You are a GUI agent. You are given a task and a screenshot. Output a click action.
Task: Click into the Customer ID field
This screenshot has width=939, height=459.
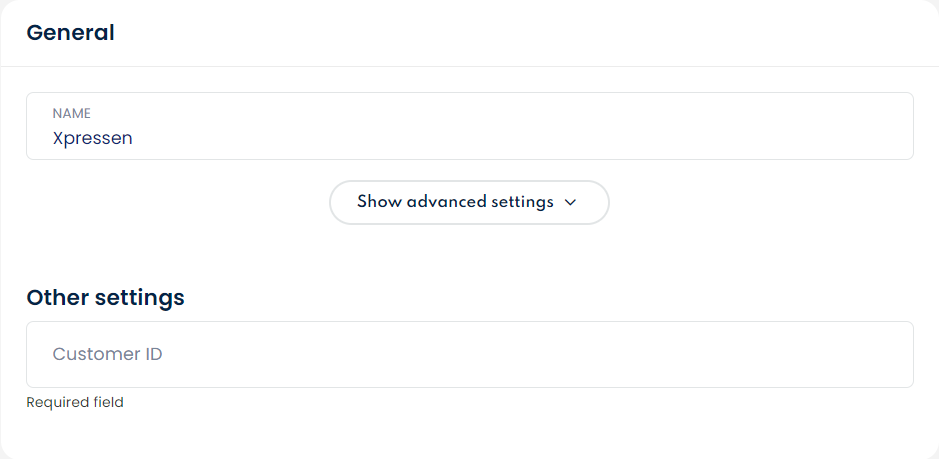(x=469, y=354)
